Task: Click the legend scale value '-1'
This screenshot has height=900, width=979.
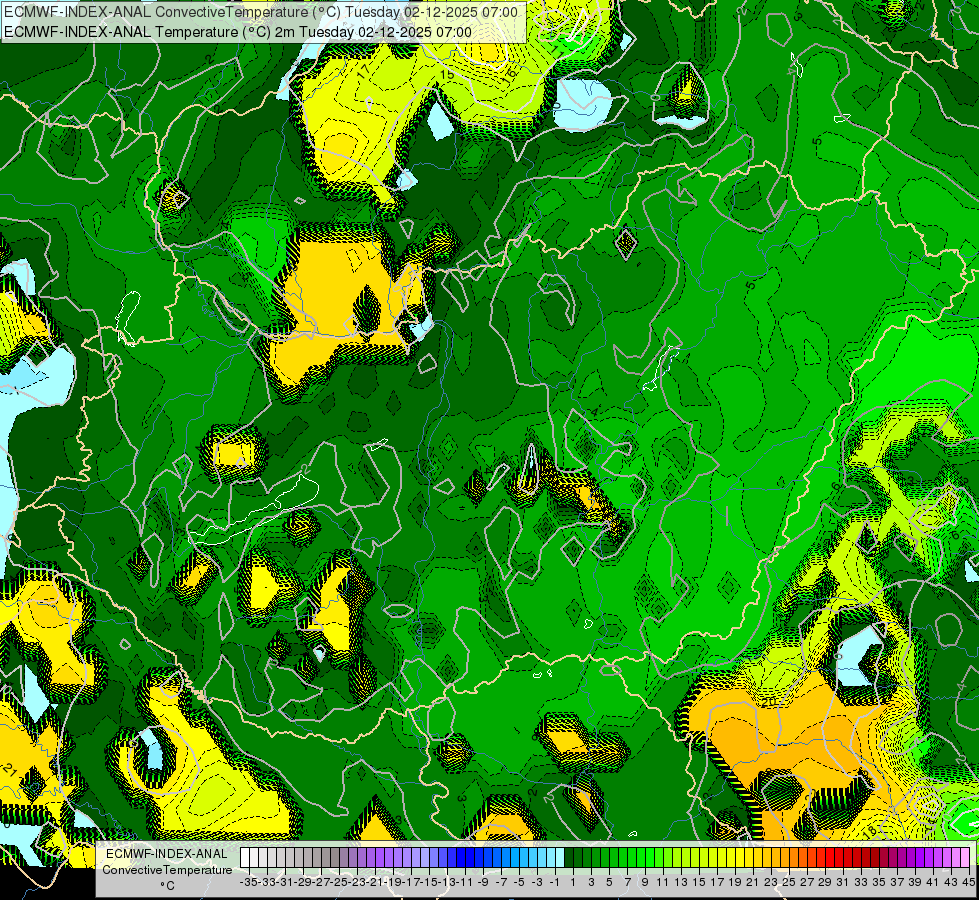Action: 554,883
